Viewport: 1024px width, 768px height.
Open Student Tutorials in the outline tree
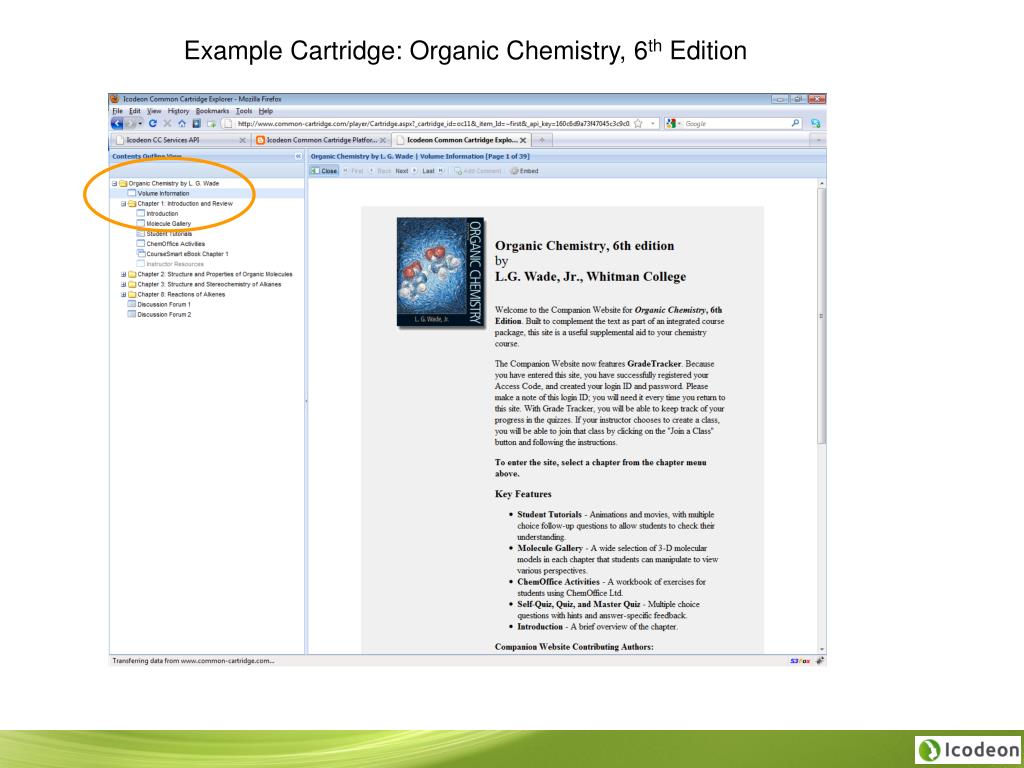(x=169, y=234)
